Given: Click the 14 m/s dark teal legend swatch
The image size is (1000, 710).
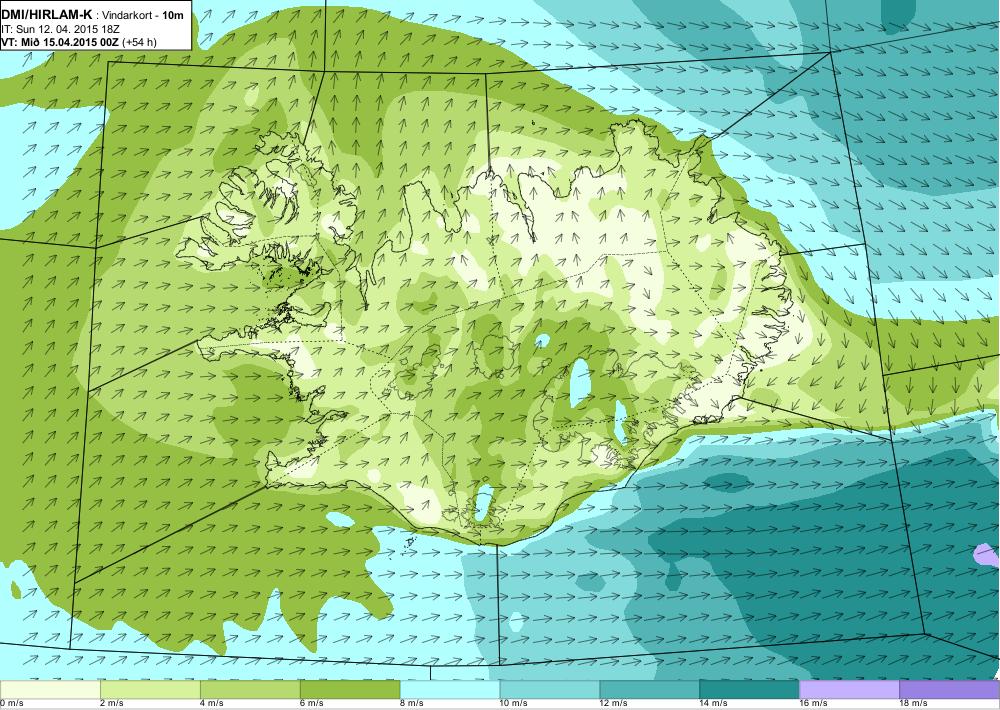Looking at the screenshot, I should (749, 690).
